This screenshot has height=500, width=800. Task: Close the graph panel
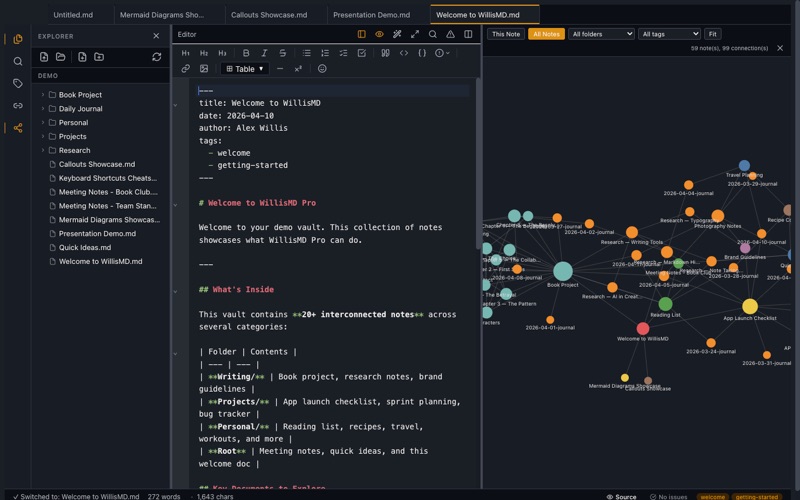click(x=780, y=48)
